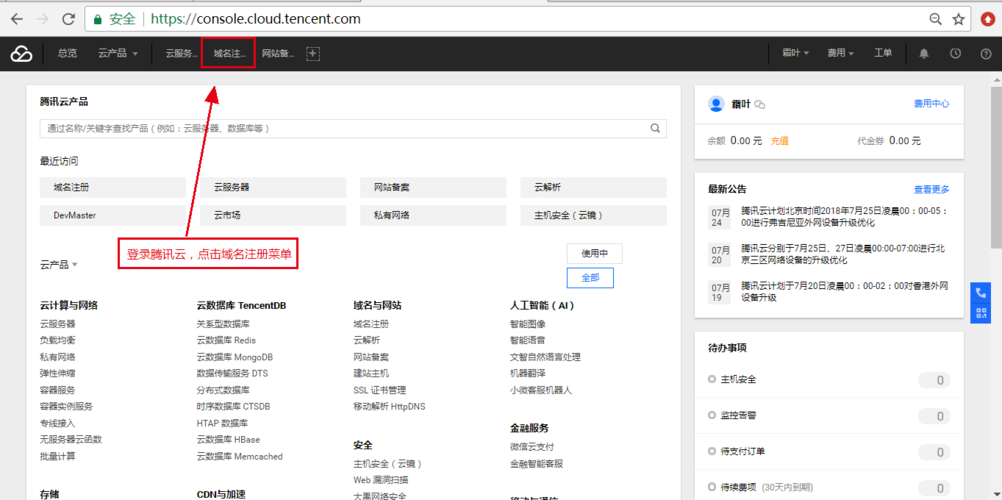Open 机器翻译 link
This screenshot has height=500, width=1002.
[528, 373]
